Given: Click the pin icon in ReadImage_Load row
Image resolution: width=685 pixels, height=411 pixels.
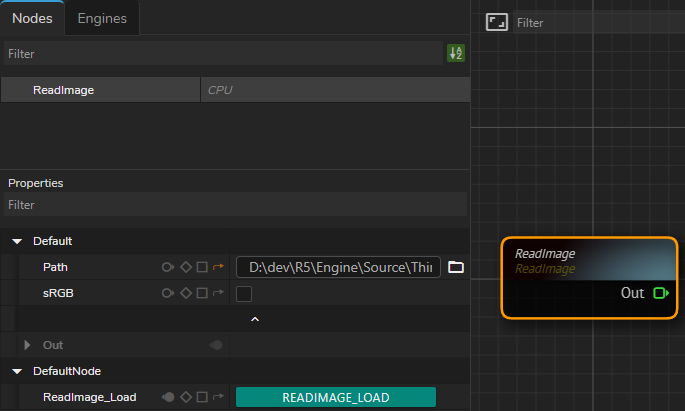Looking at the screenshot, I should click(168, 397).
